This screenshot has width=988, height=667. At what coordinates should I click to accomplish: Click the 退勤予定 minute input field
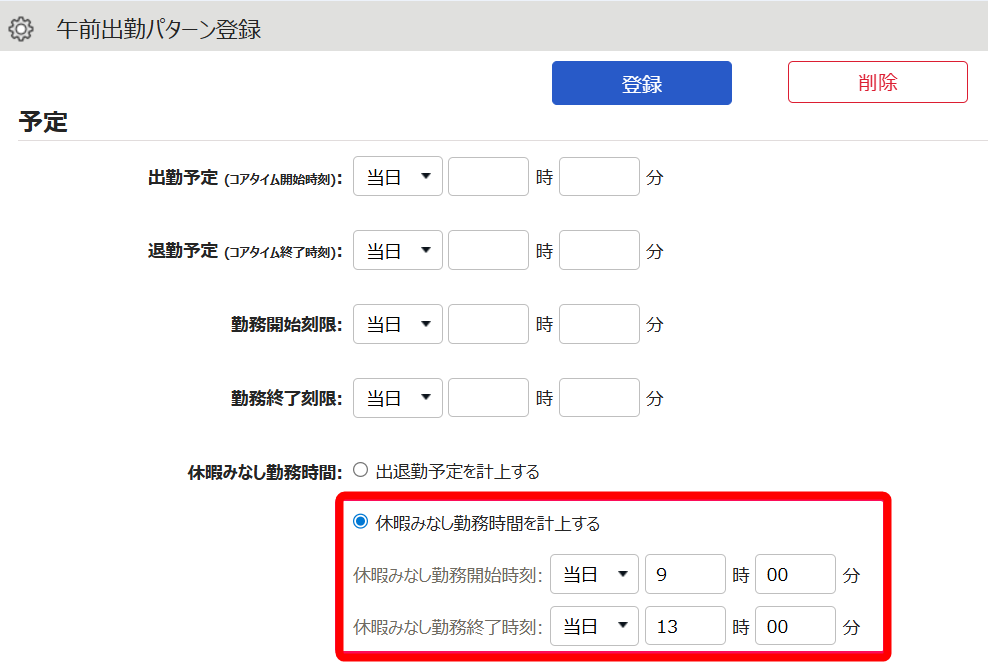[x=599, y=250]
